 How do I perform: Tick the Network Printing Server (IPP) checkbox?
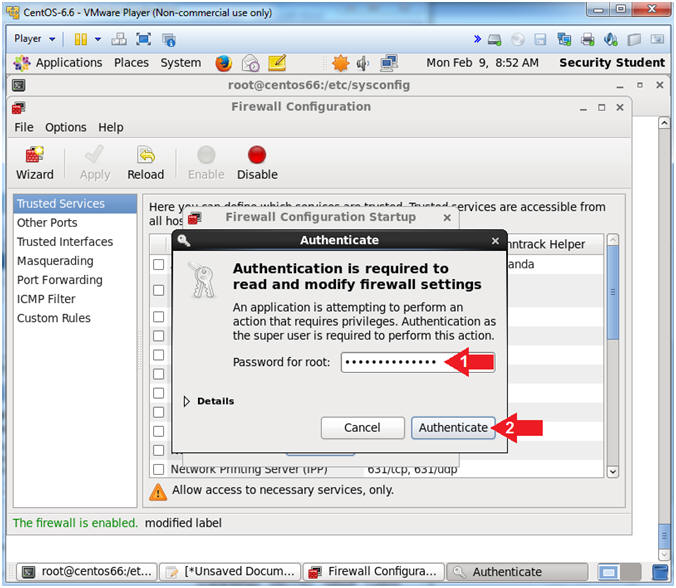click(158, 469)
